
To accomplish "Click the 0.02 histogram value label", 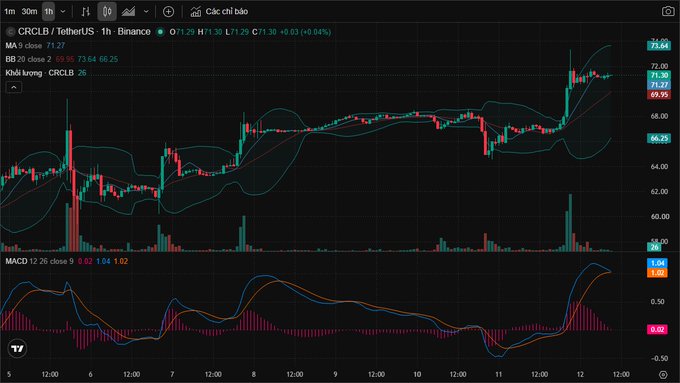I will pos(657,329).
